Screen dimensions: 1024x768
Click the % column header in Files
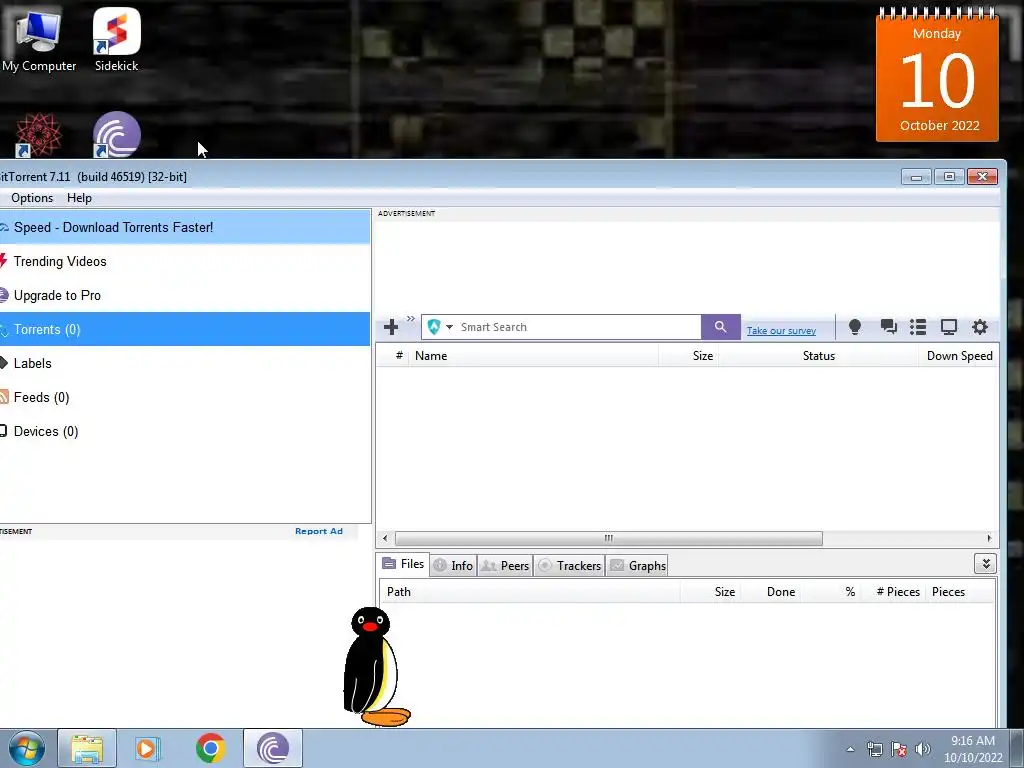click(x=831, y=592)
